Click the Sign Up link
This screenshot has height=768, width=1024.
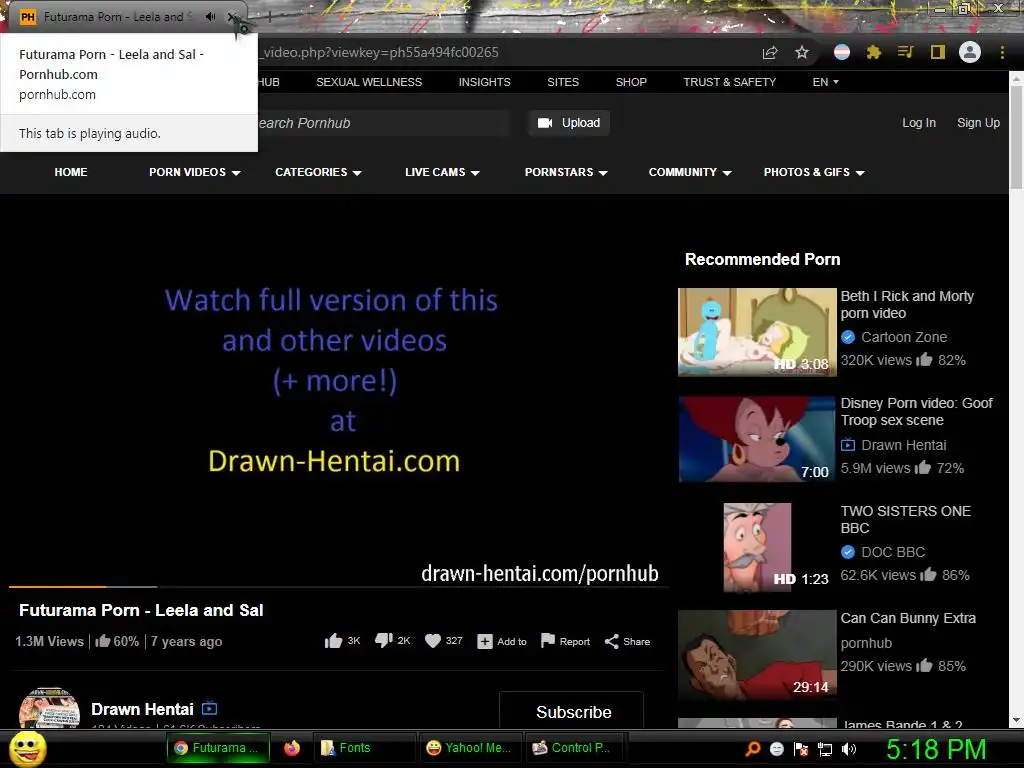point(978,123)
